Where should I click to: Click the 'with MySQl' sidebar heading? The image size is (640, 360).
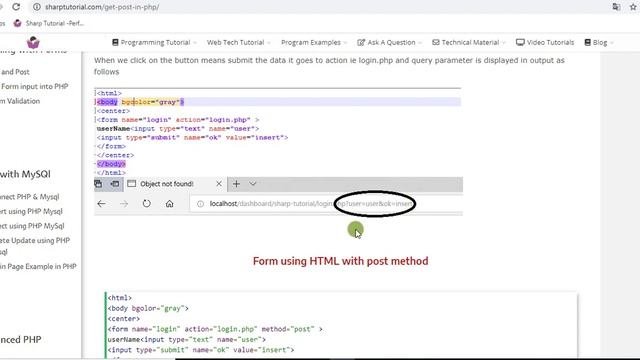[25, 174]
